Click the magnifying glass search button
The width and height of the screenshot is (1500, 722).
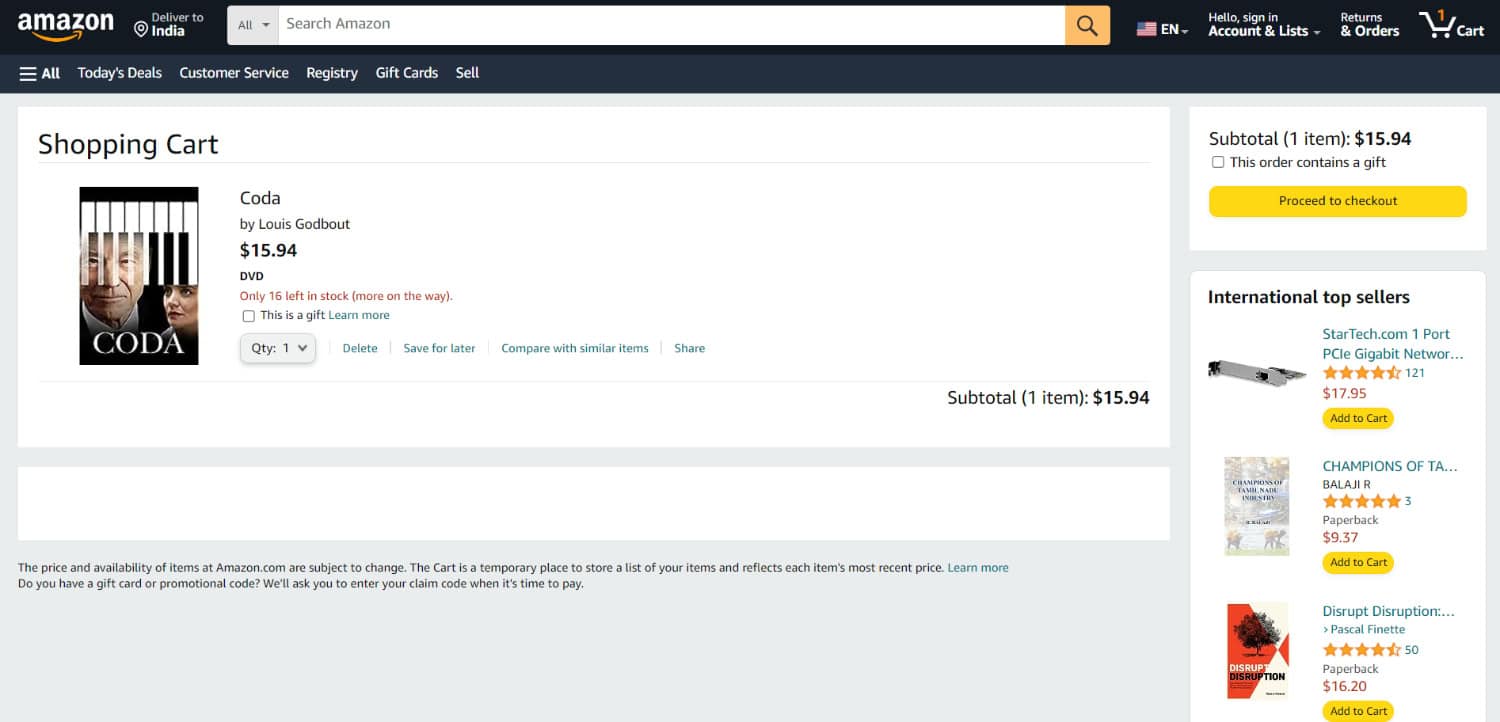coord(1087,25)
